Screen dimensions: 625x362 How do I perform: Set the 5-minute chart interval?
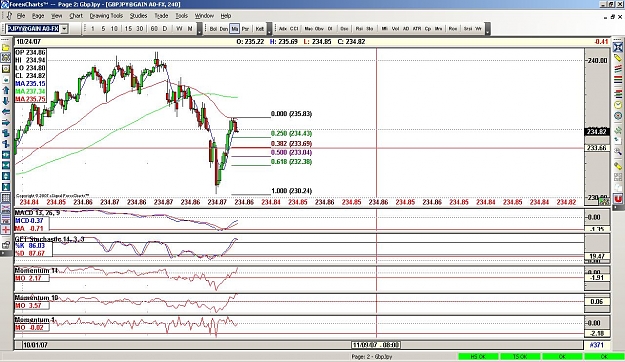(x=103, y=29)
